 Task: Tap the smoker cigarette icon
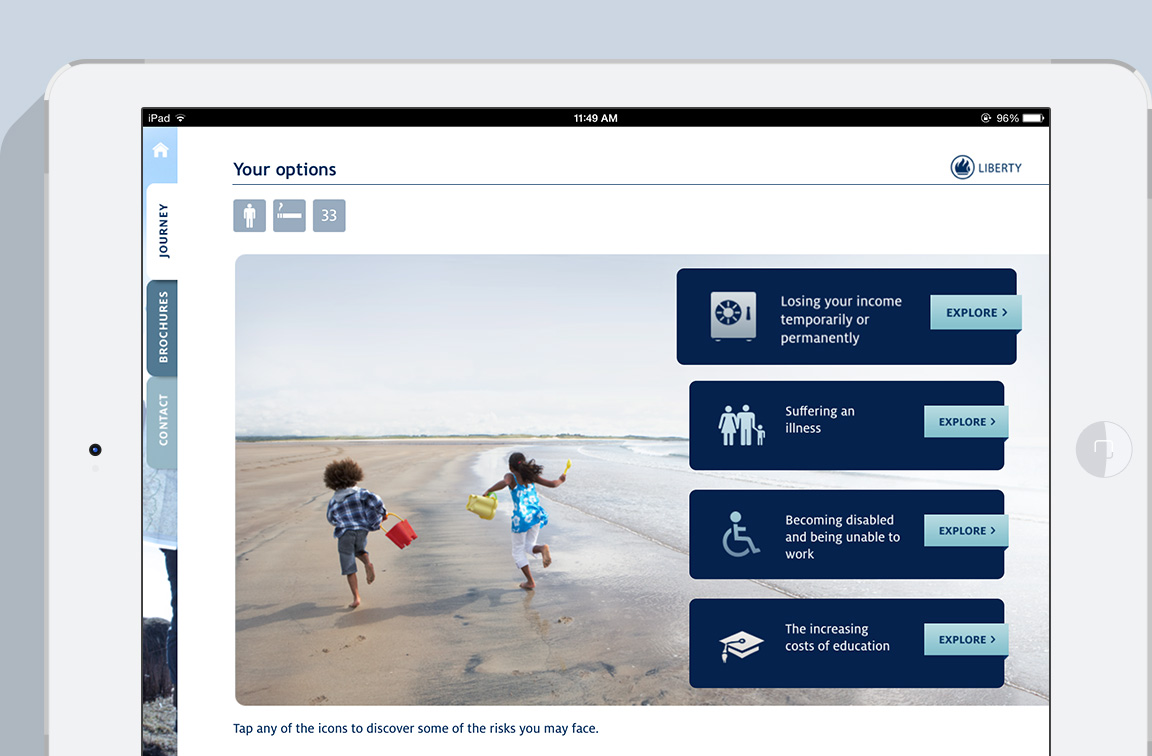coord(289,216)
